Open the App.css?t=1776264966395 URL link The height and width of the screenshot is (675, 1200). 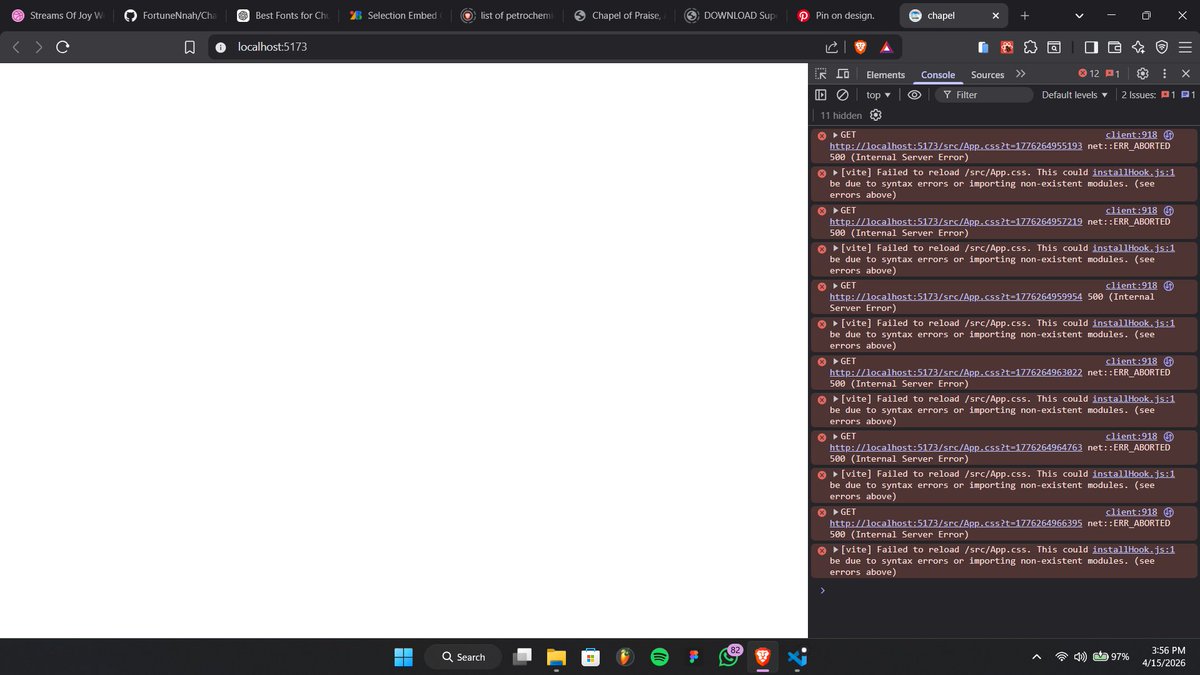[x=956, y=523]
